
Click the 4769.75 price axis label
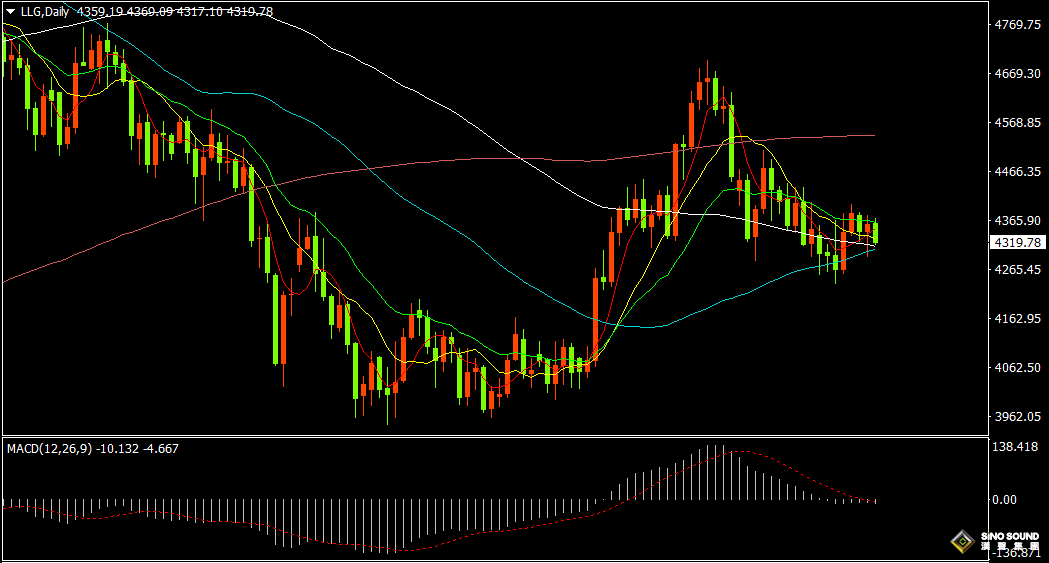[x=1018, y=25]
